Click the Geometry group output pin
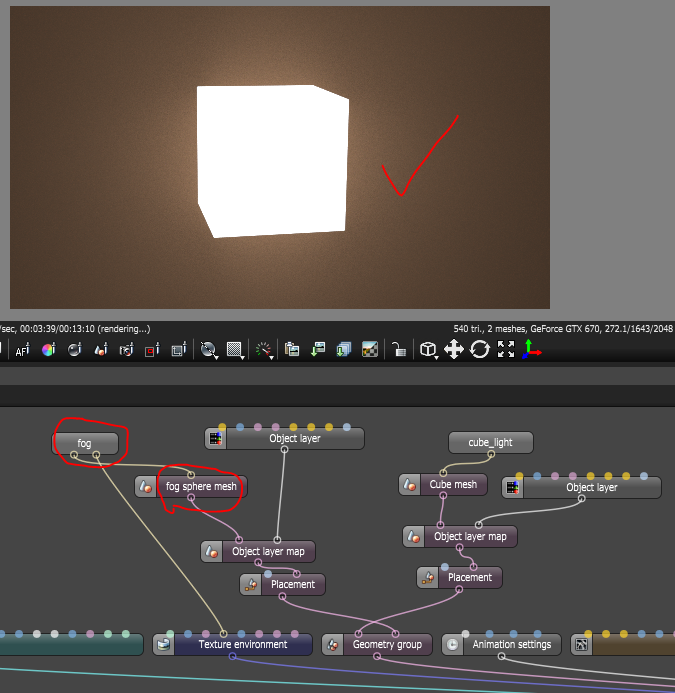The height and width of the screenshot is (693, 675). 377,656
